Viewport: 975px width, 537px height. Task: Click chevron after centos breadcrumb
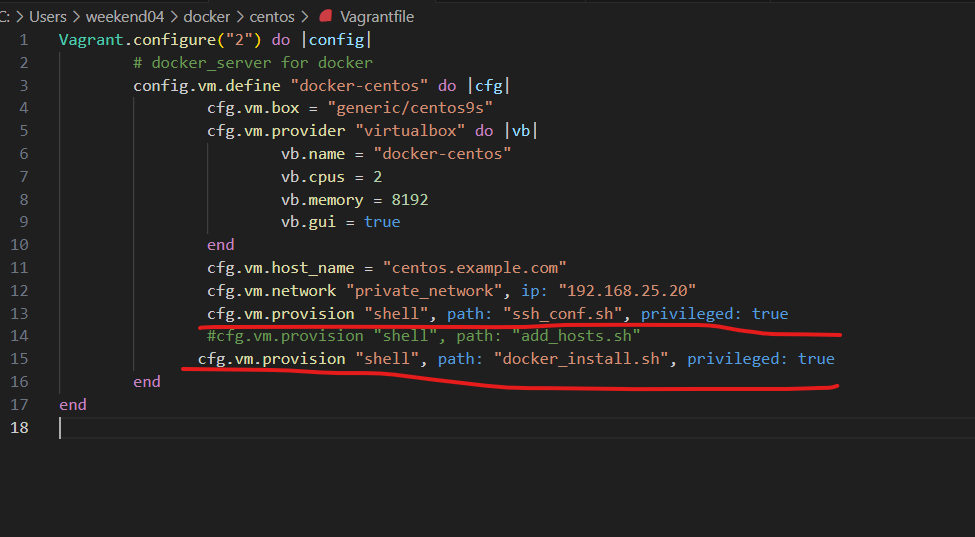coord(305,17)
